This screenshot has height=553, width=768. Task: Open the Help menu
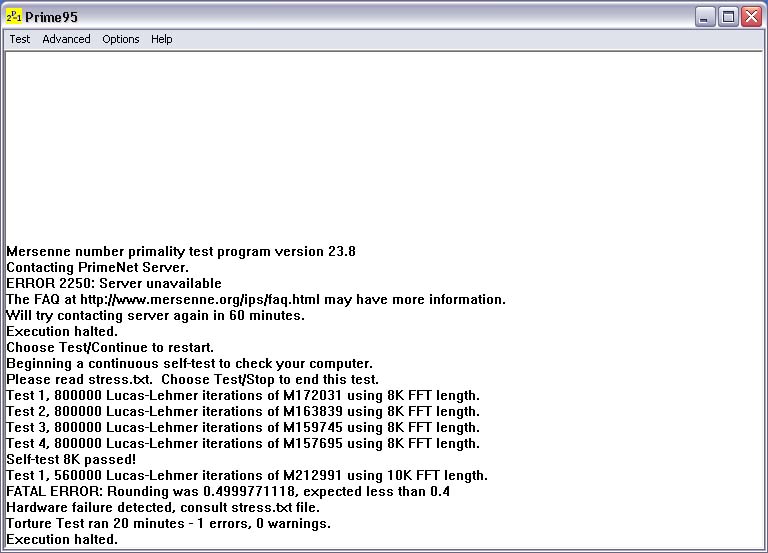[162, 39]
